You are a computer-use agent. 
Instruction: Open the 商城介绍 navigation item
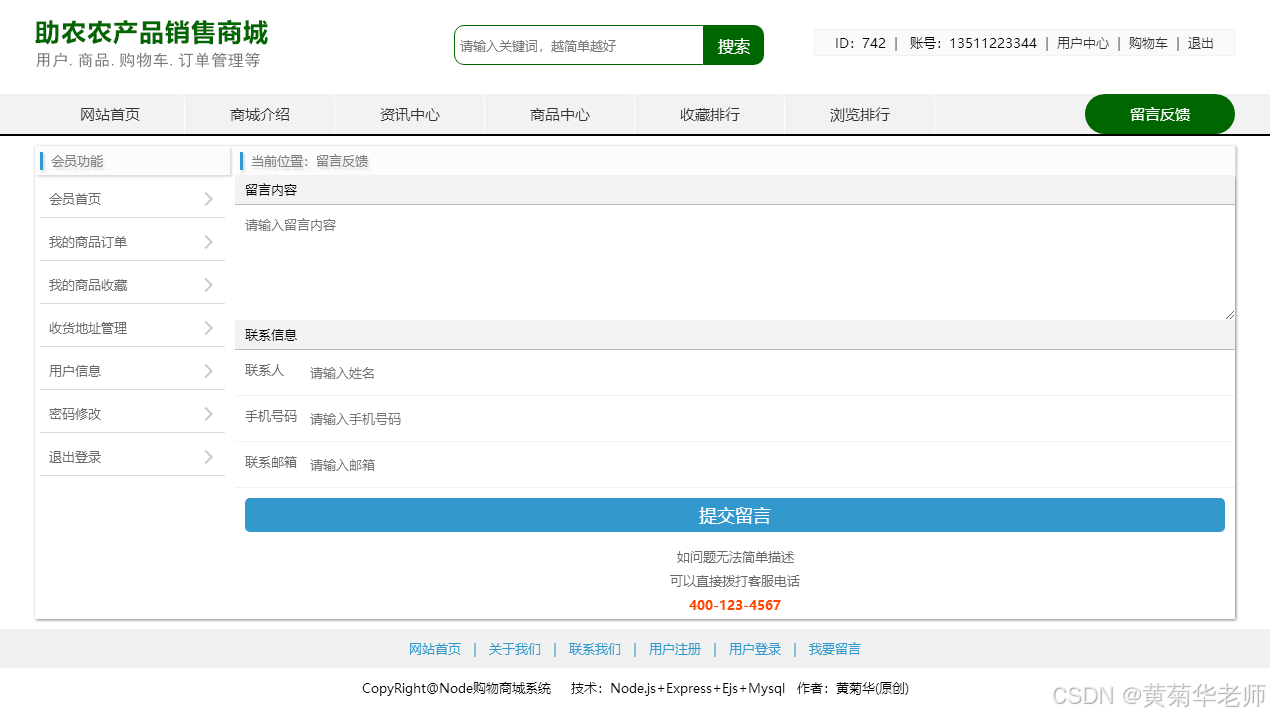click(260, 115)
